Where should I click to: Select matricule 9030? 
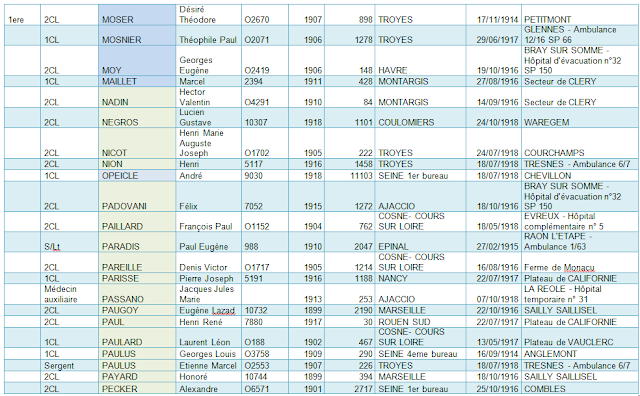[x=253, y=176]
